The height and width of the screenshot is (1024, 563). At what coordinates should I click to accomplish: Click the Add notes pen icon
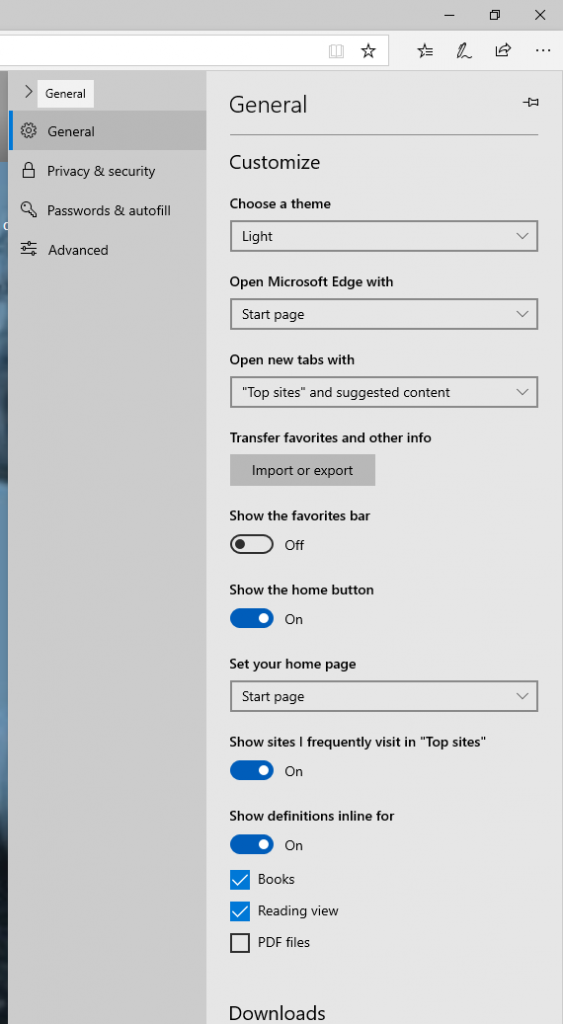(464, 51)
